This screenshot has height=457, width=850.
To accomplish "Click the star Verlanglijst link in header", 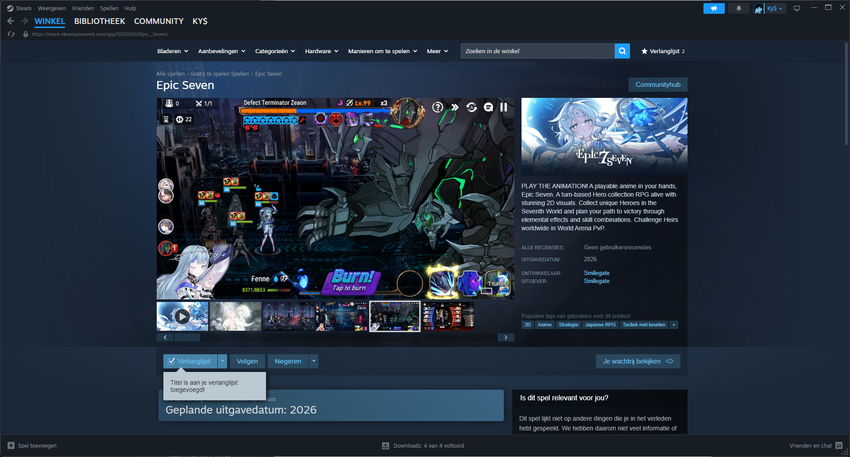I will [x=663, y=51].
